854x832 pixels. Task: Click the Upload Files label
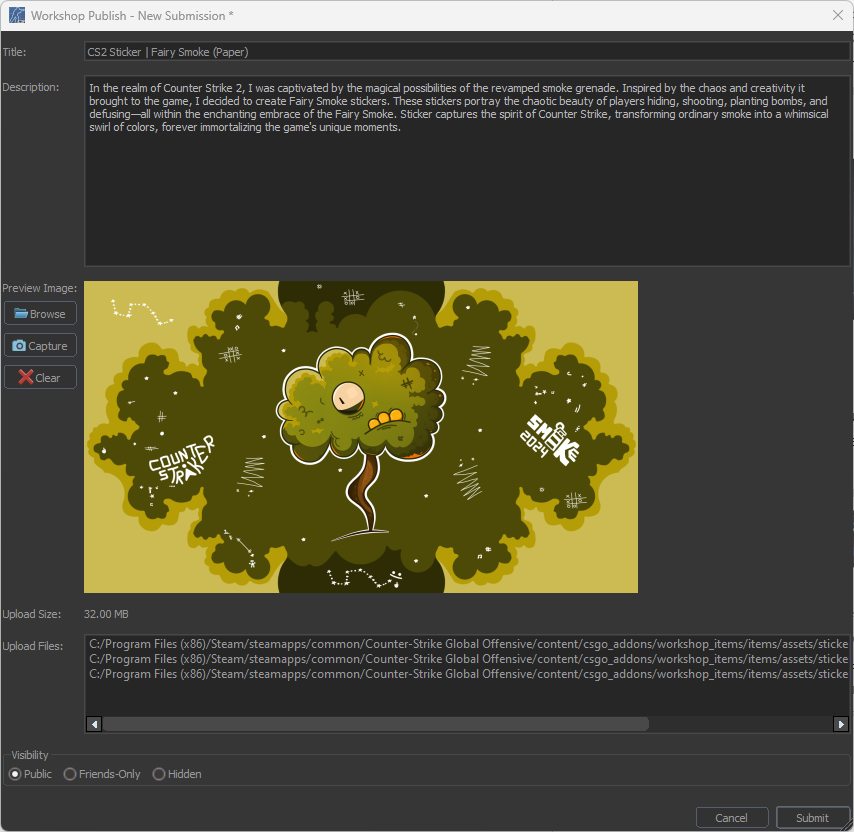33,646
